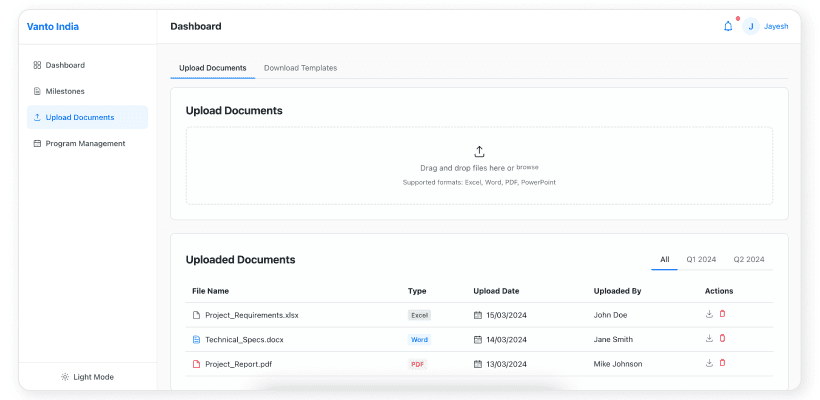Click uploader name Jane Smith
Screen dimensions: 820x400
pyautogui.click(x=613, y=339)
